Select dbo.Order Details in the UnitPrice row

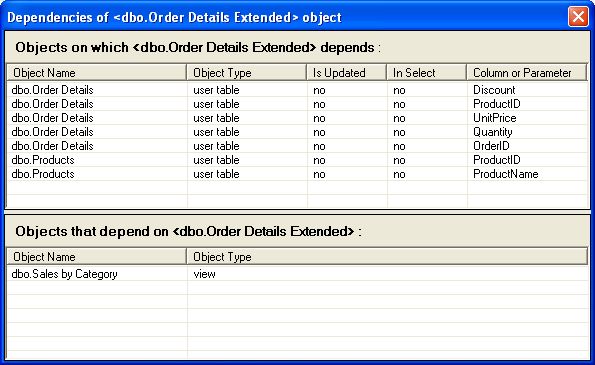coord(52,118)
